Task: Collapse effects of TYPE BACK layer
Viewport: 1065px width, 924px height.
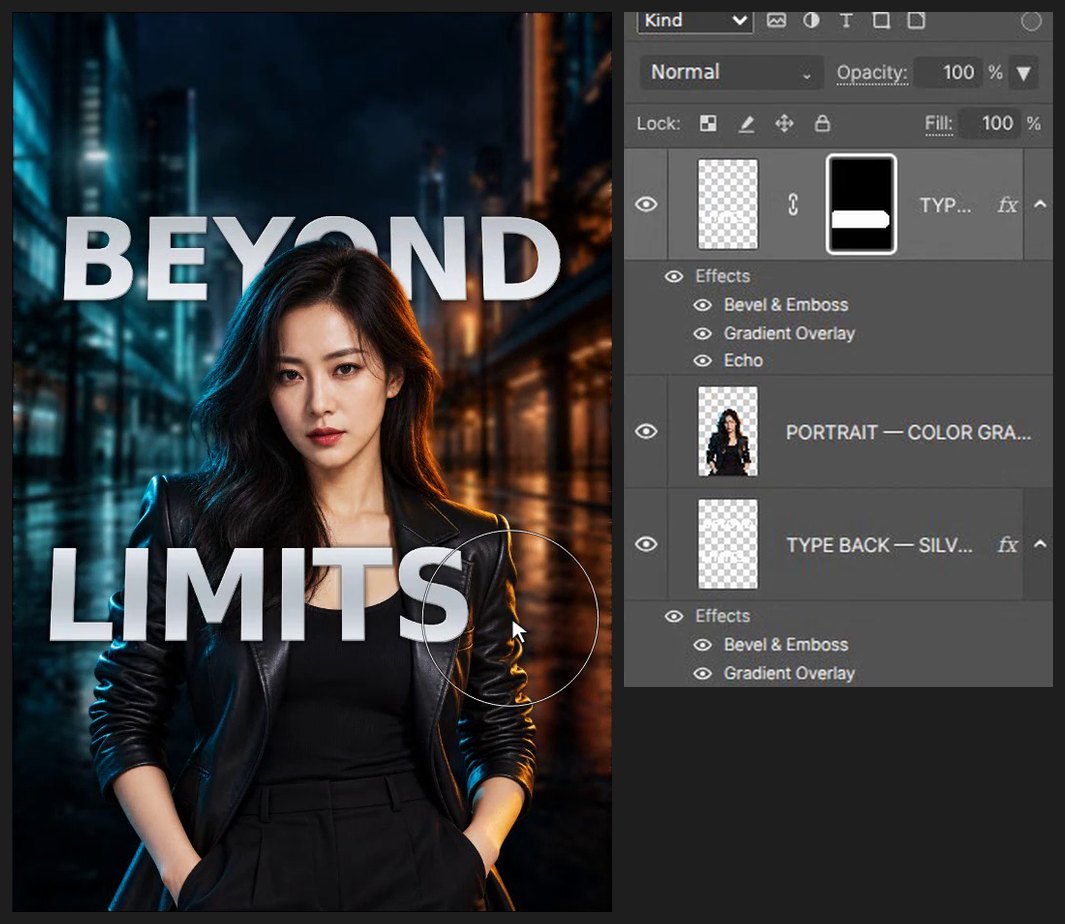Action: 1040,544
